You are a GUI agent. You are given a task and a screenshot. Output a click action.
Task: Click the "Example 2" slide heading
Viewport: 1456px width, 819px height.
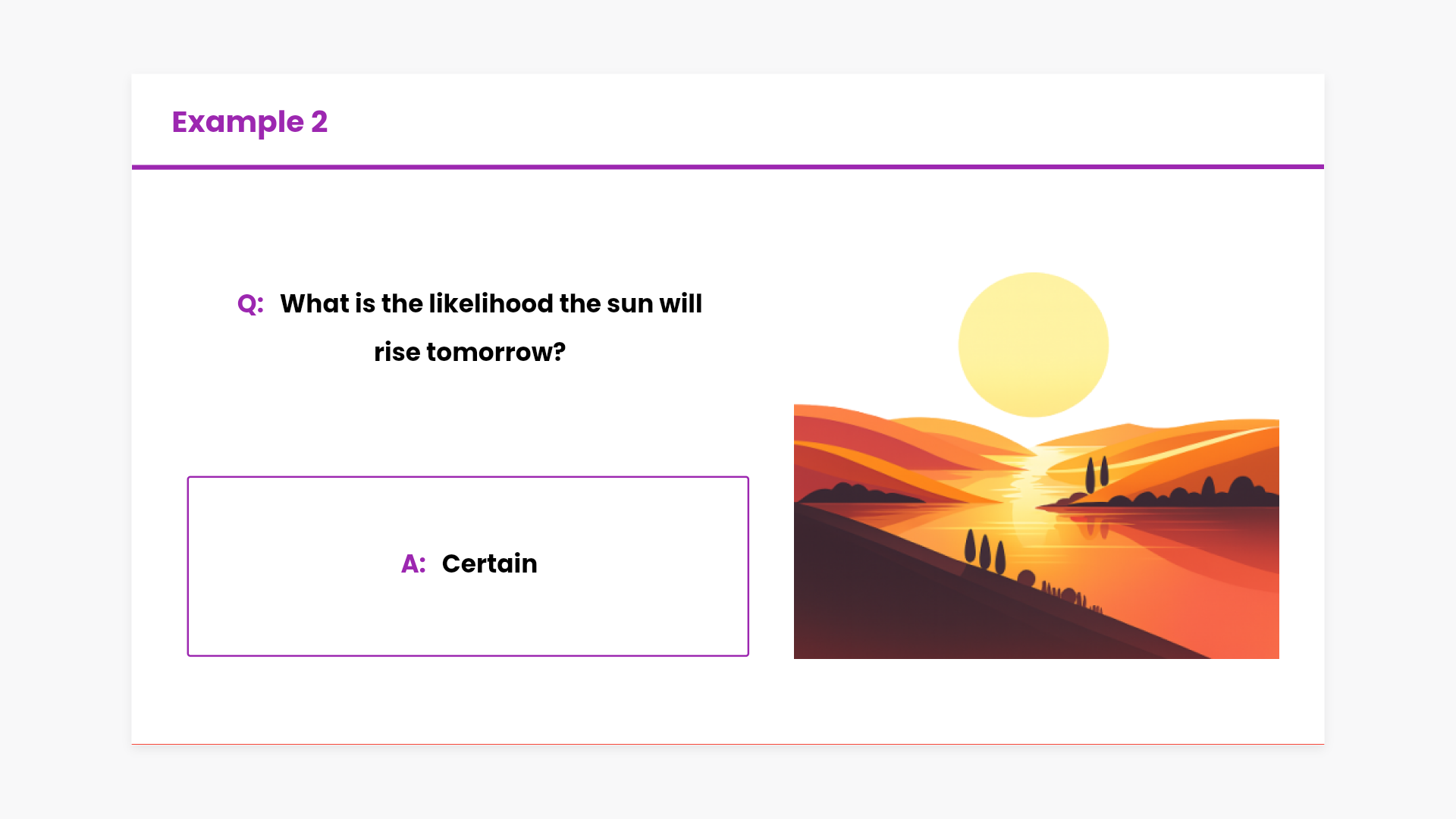point(249,122)
